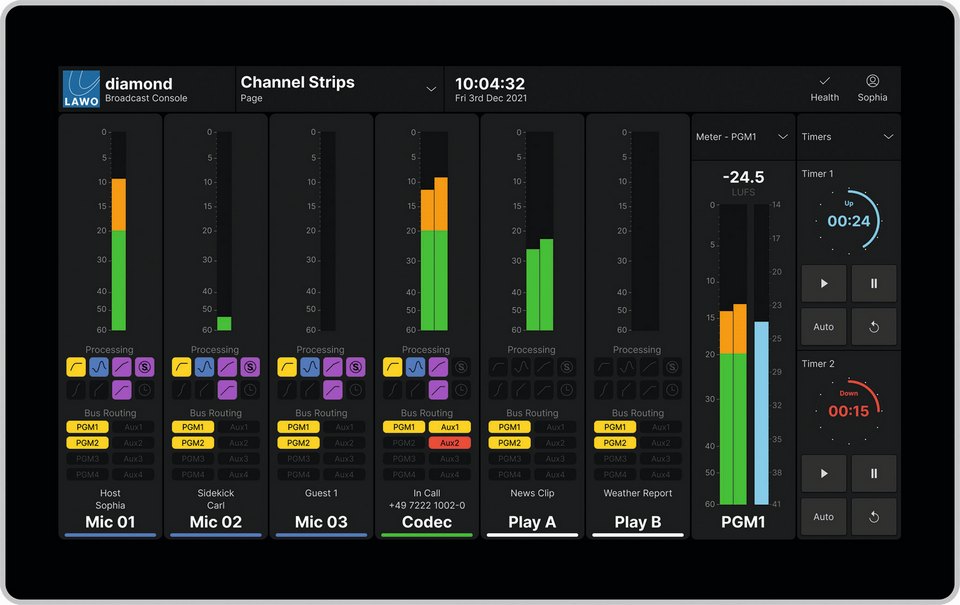The width and height of the screenshot is (960, 605).
Task: Disable Aux2 routing on Codec strip
Action: coord(449,443)
